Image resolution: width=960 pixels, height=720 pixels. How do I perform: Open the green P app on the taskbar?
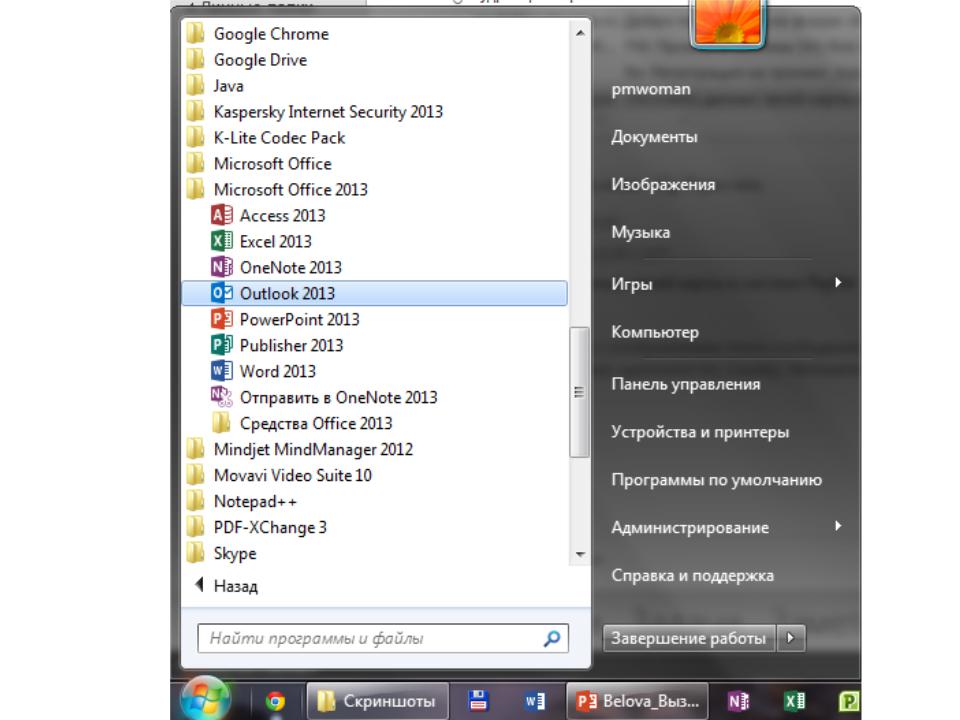850,701
